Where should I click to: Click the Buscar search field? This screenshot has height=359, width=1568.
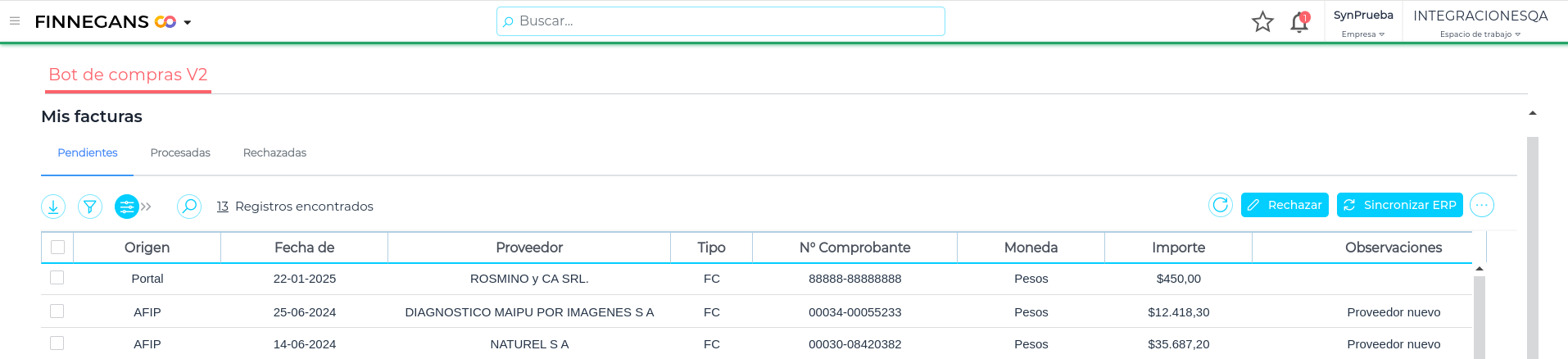[x=721, y=21]
